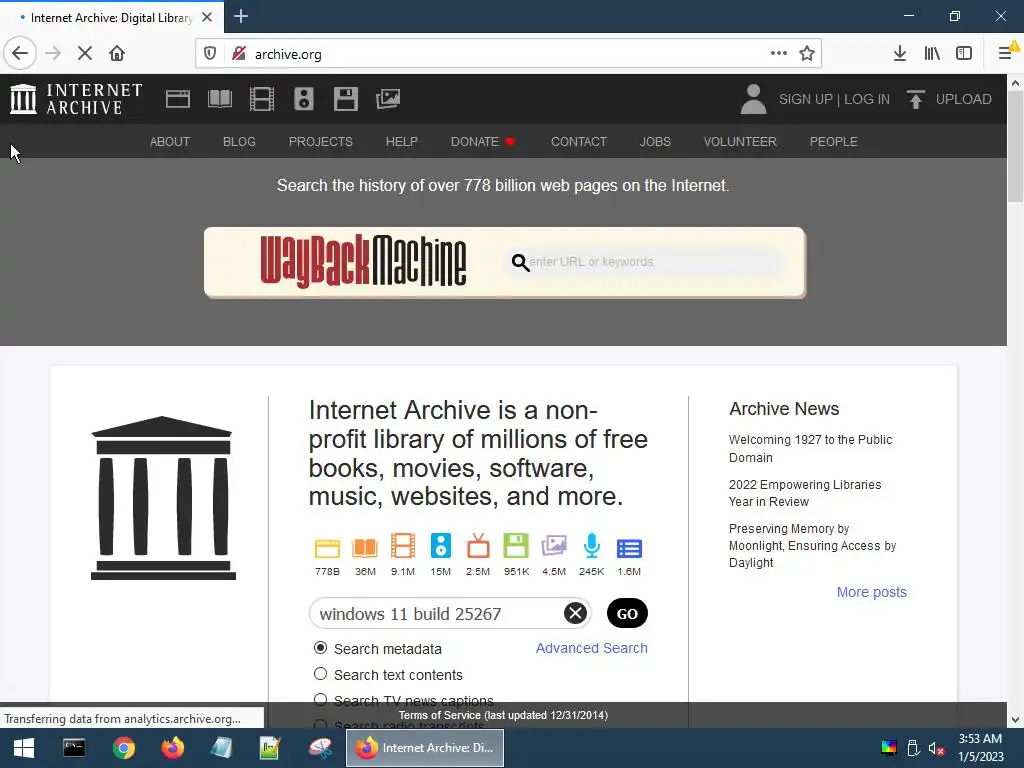Open Firefox hamburger application menu

pyautogui.click(x=1006, y=54)
